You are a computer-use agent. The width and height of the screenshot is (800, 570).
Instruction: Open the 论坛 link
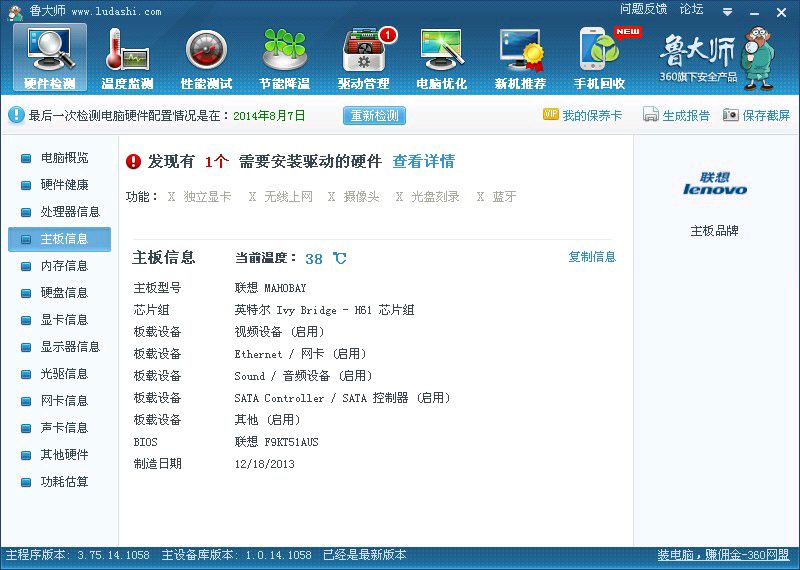[691, 9]
